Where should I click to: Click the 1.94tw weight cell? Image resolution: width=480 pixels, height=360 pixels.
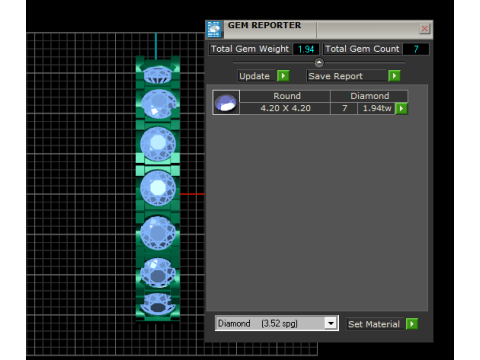pos(377,108)
